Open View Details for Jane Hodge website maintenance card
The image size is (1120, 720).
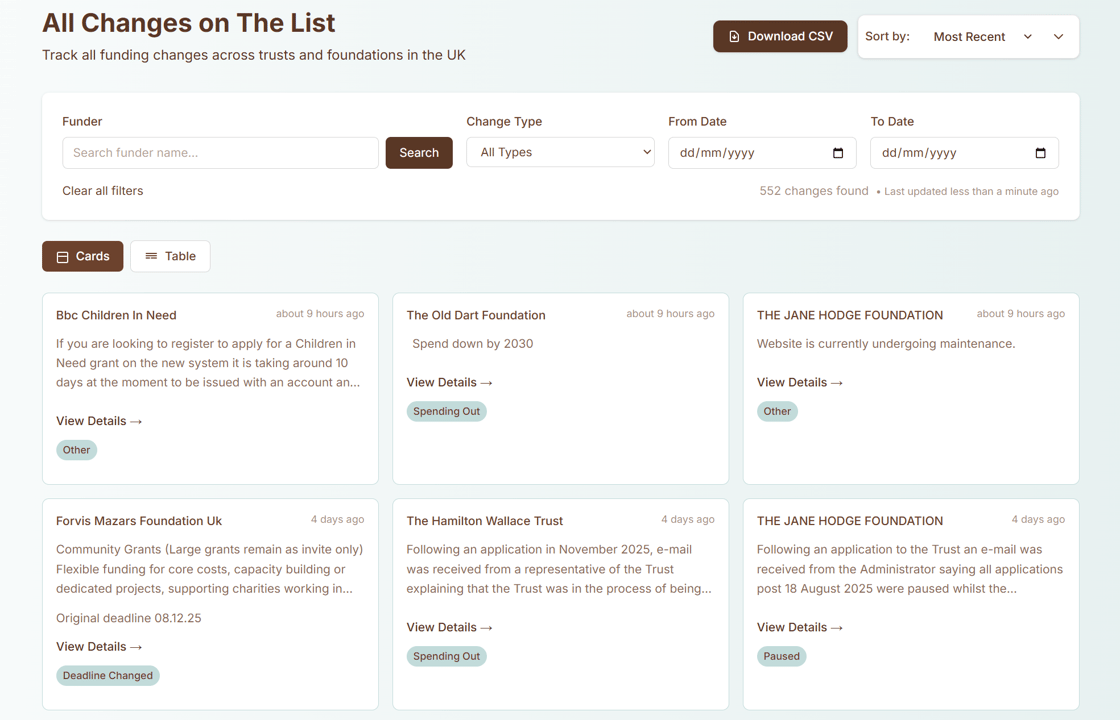tap(800, 383)
